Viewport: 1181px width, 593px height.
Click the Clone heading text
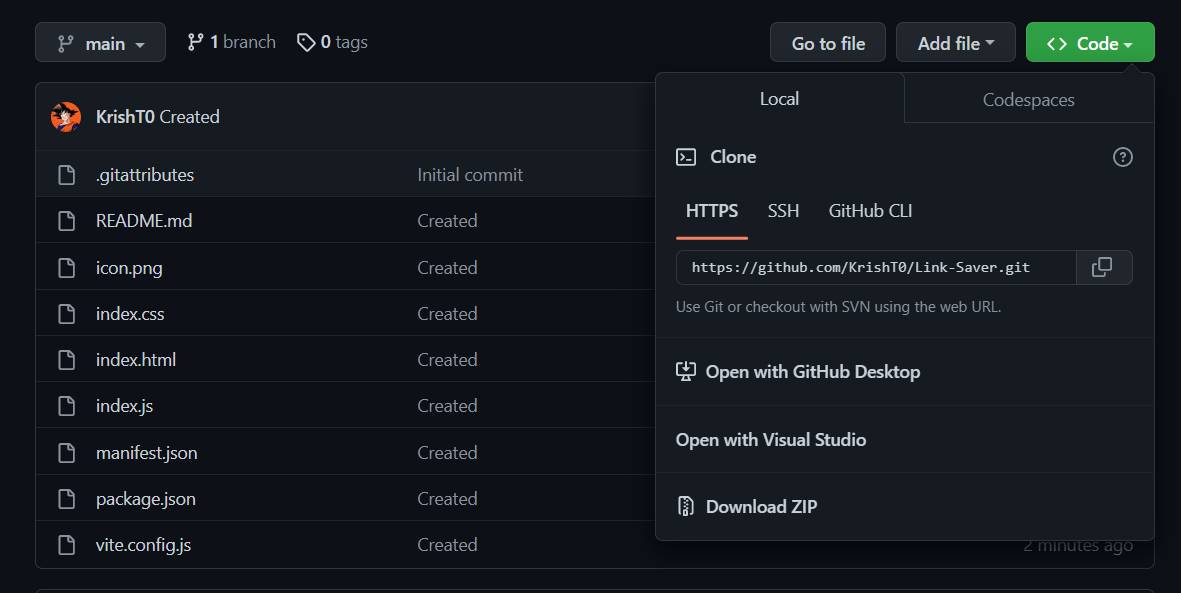point(733,157)
